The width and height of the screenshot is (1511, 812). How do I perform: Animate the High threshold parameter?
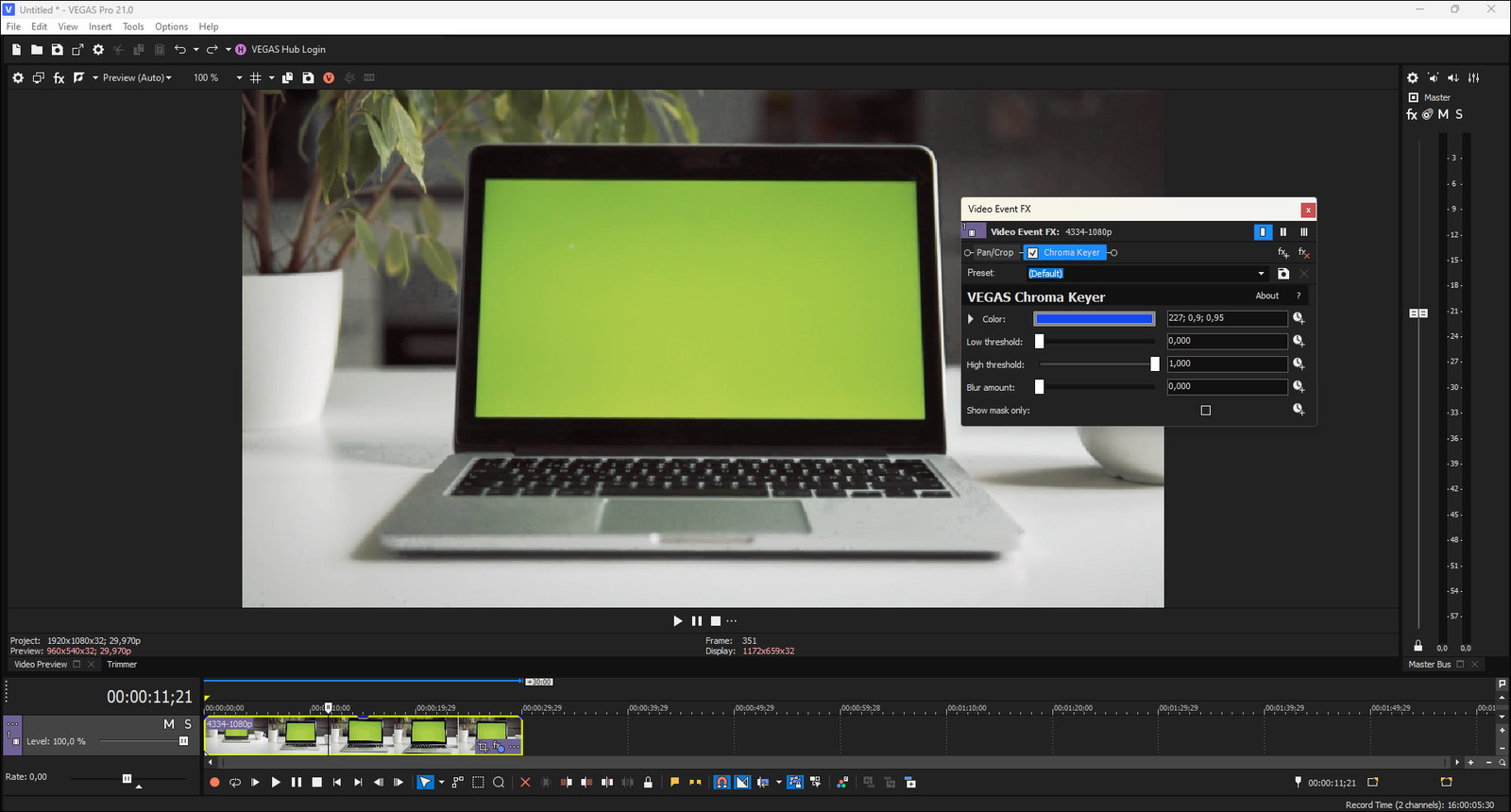(x=1299, y=364)
